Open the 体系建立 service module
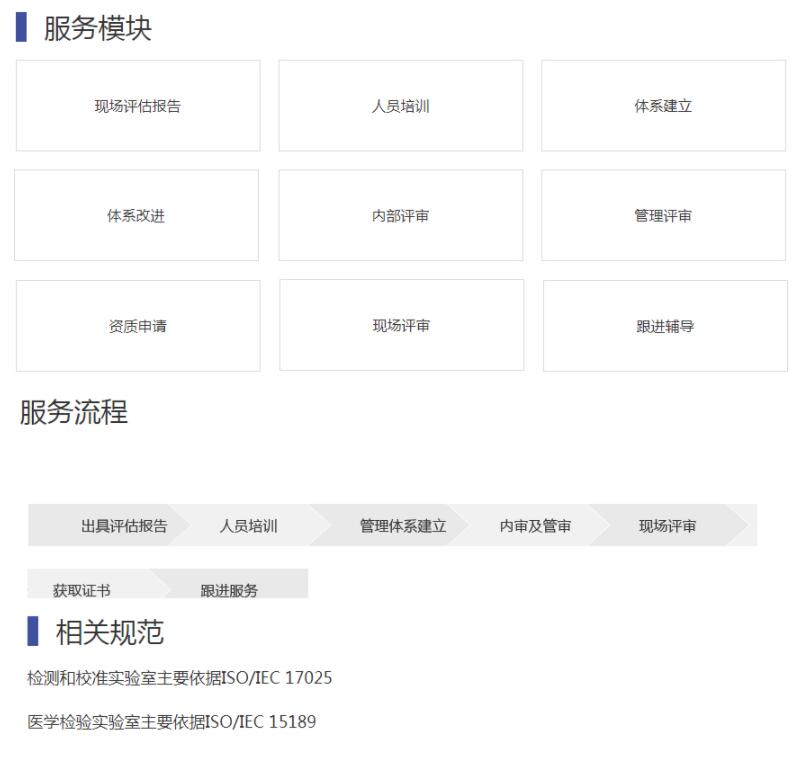The height and width of the screenshot is (760, 809). [x=663, y=106]
